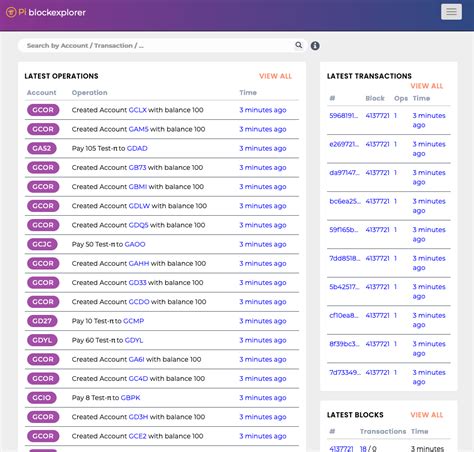
Task: Click the GCJC account badge
Action: click(x=42, y=244)
